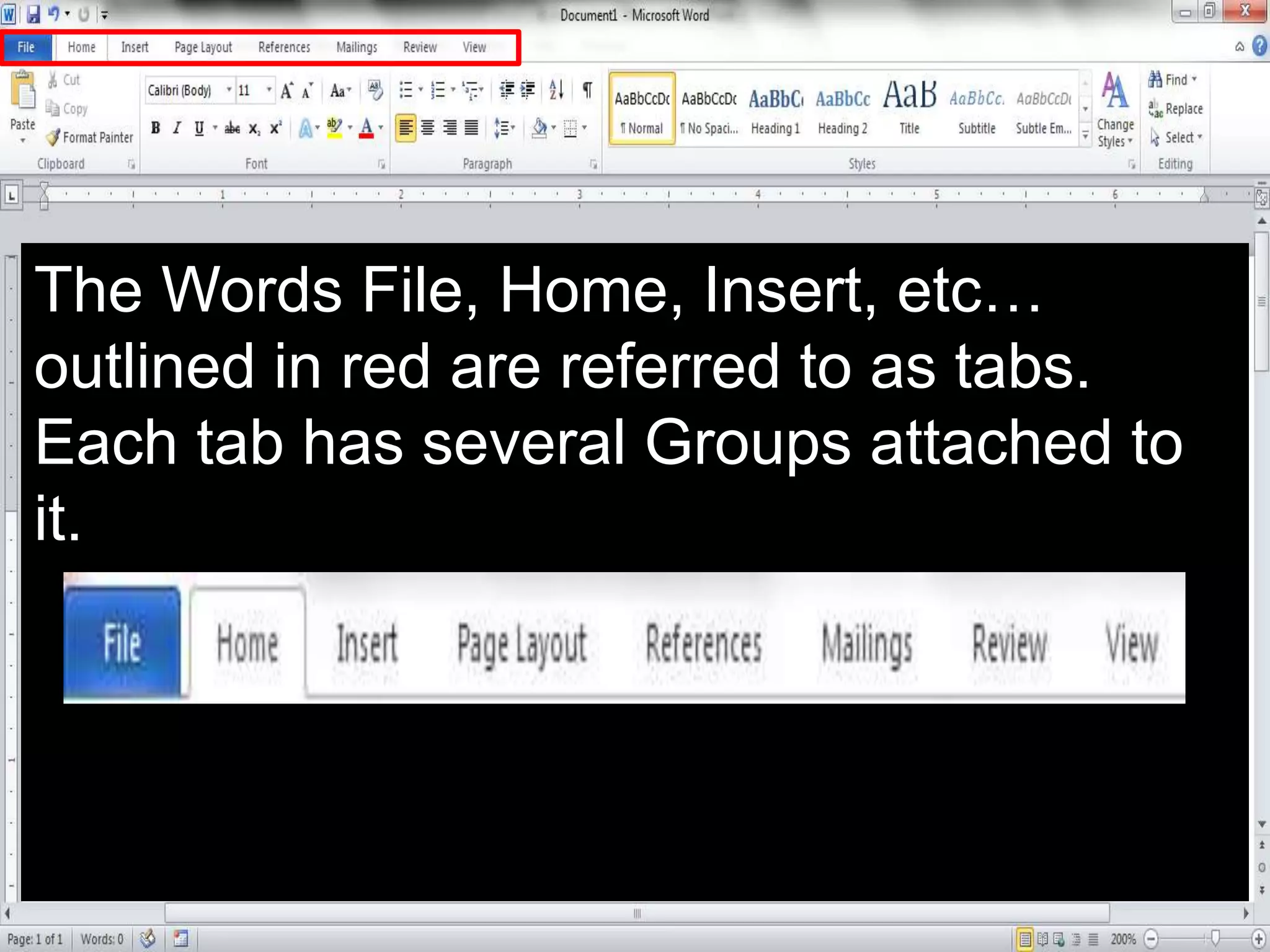Toggle Italic formatting

[177, 128]
